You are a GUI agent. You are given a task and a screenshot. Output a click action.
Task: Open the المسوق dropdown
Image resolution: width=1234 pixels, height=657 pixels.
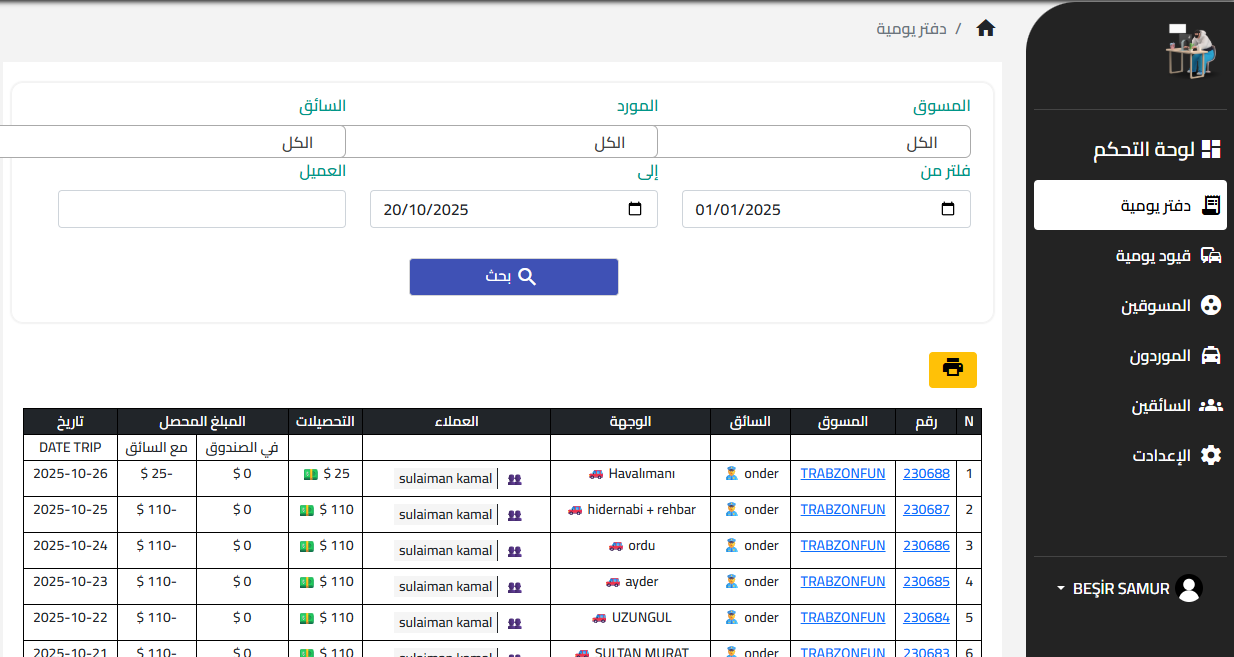coord(813,142)
